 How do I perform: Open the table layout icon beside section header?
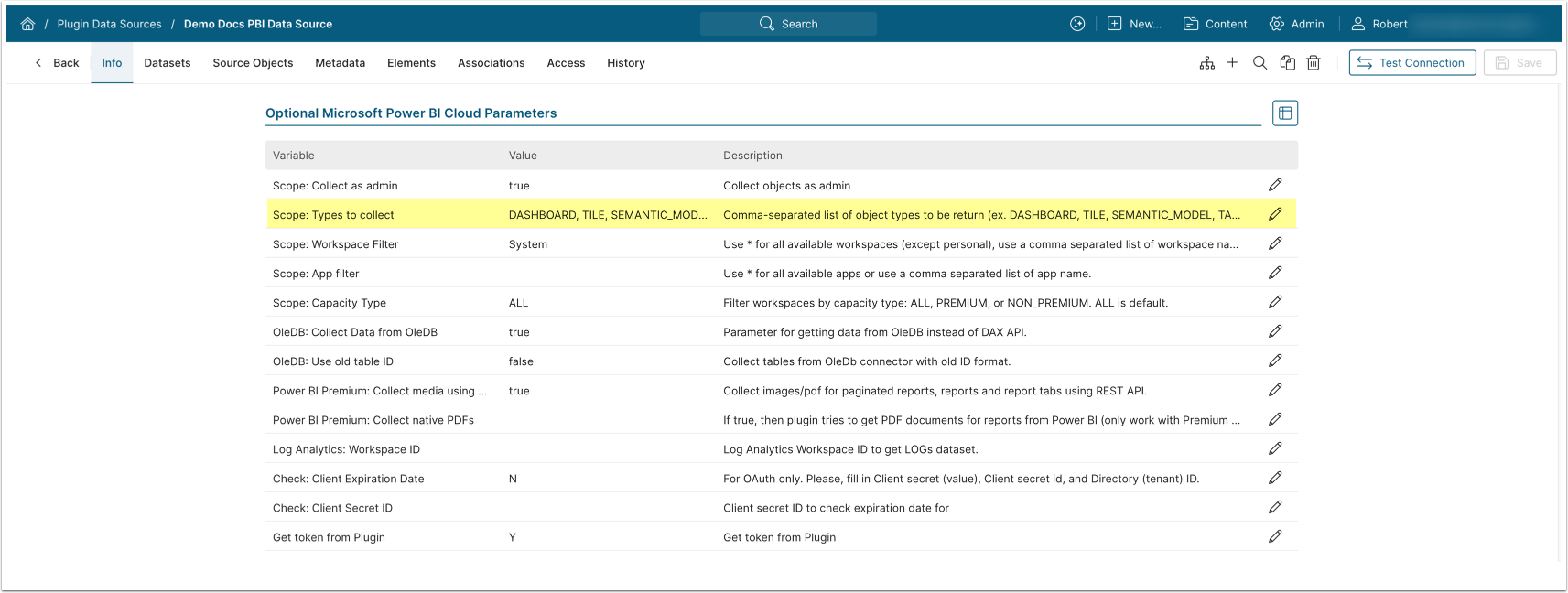1285,113
